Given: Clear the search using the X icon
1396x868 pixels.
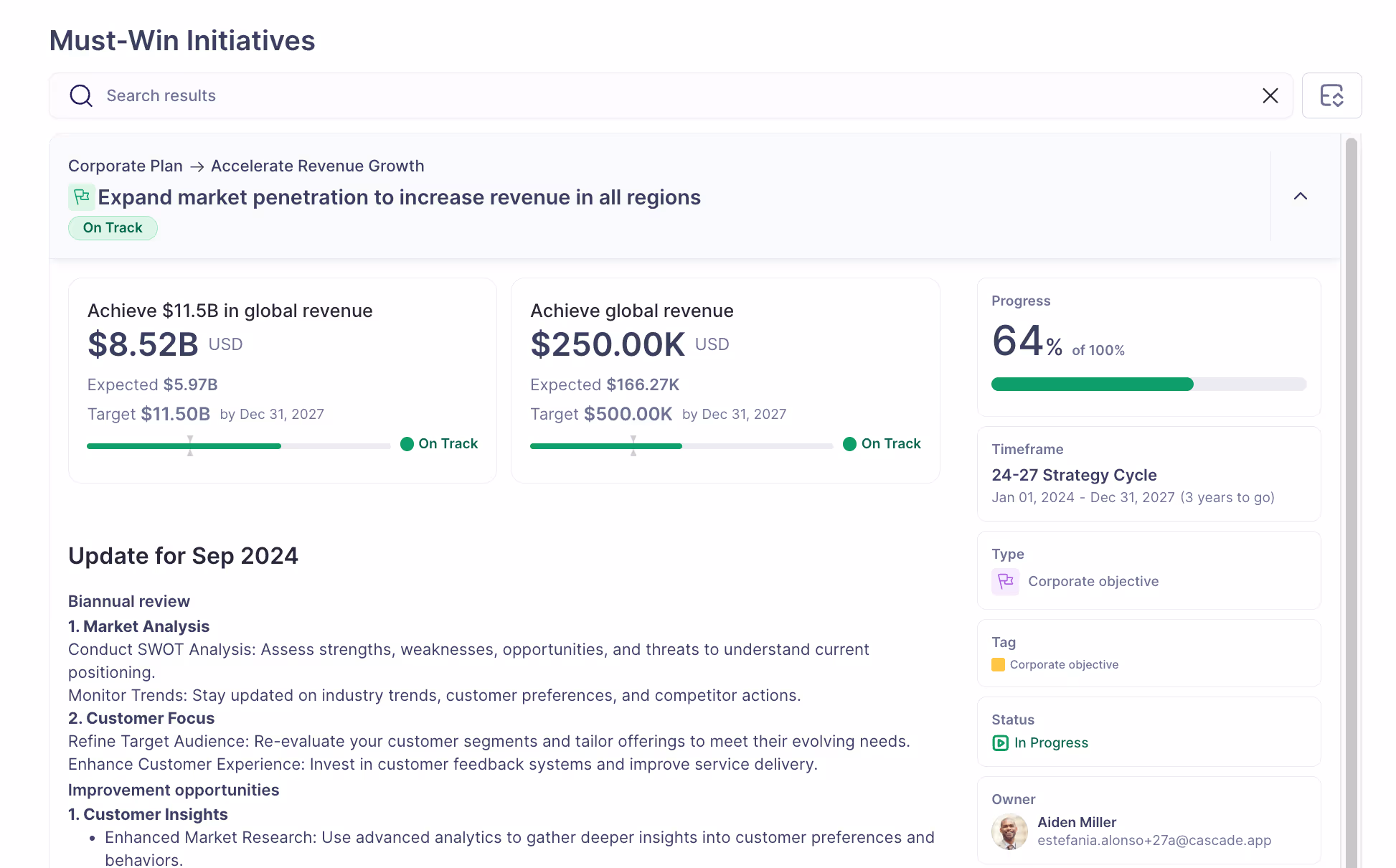Looking at the screenshot, I should (1270, 95).
